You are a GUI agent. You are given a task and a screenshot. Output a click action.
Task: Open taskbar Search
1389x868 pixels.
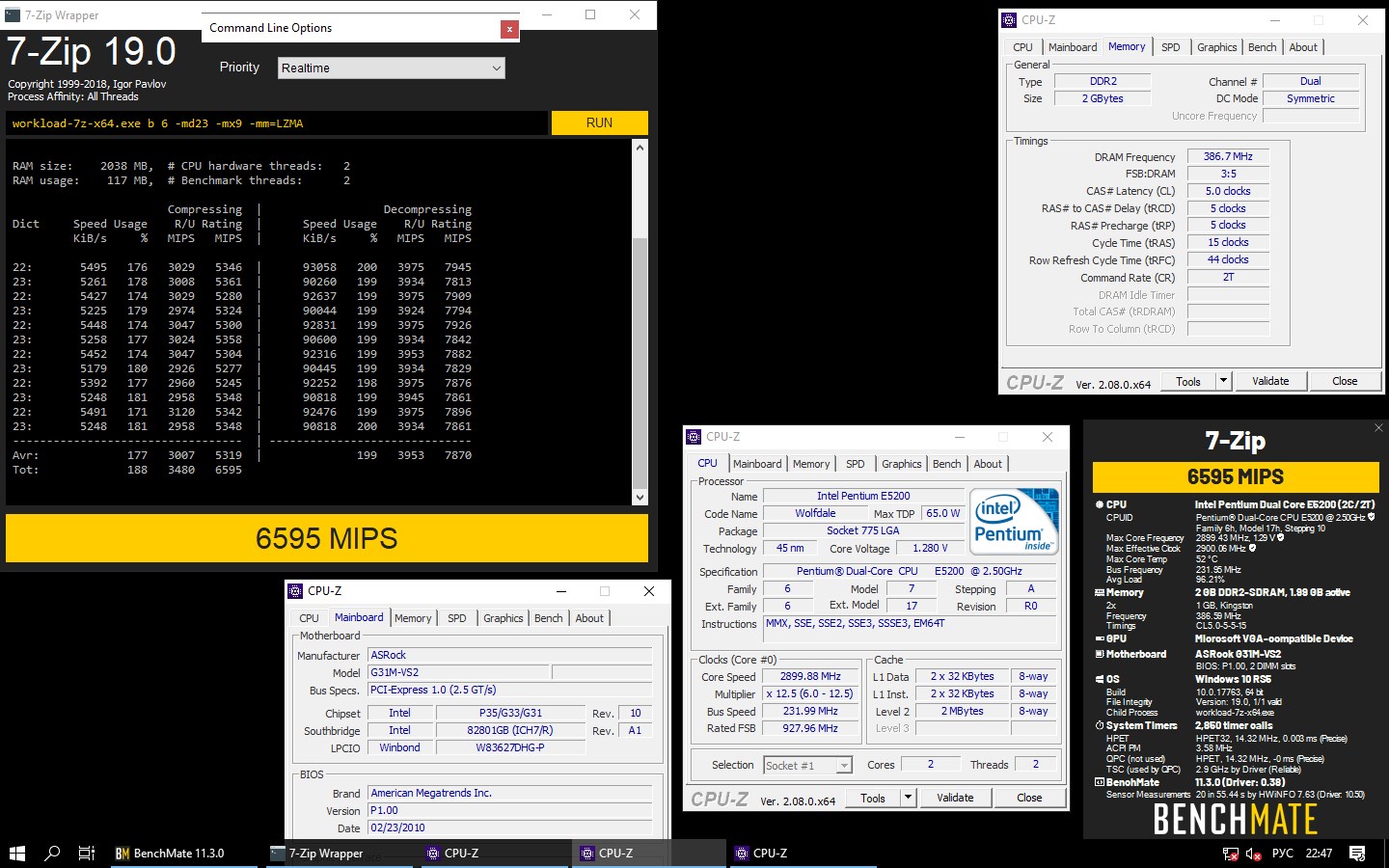point(52,853)
